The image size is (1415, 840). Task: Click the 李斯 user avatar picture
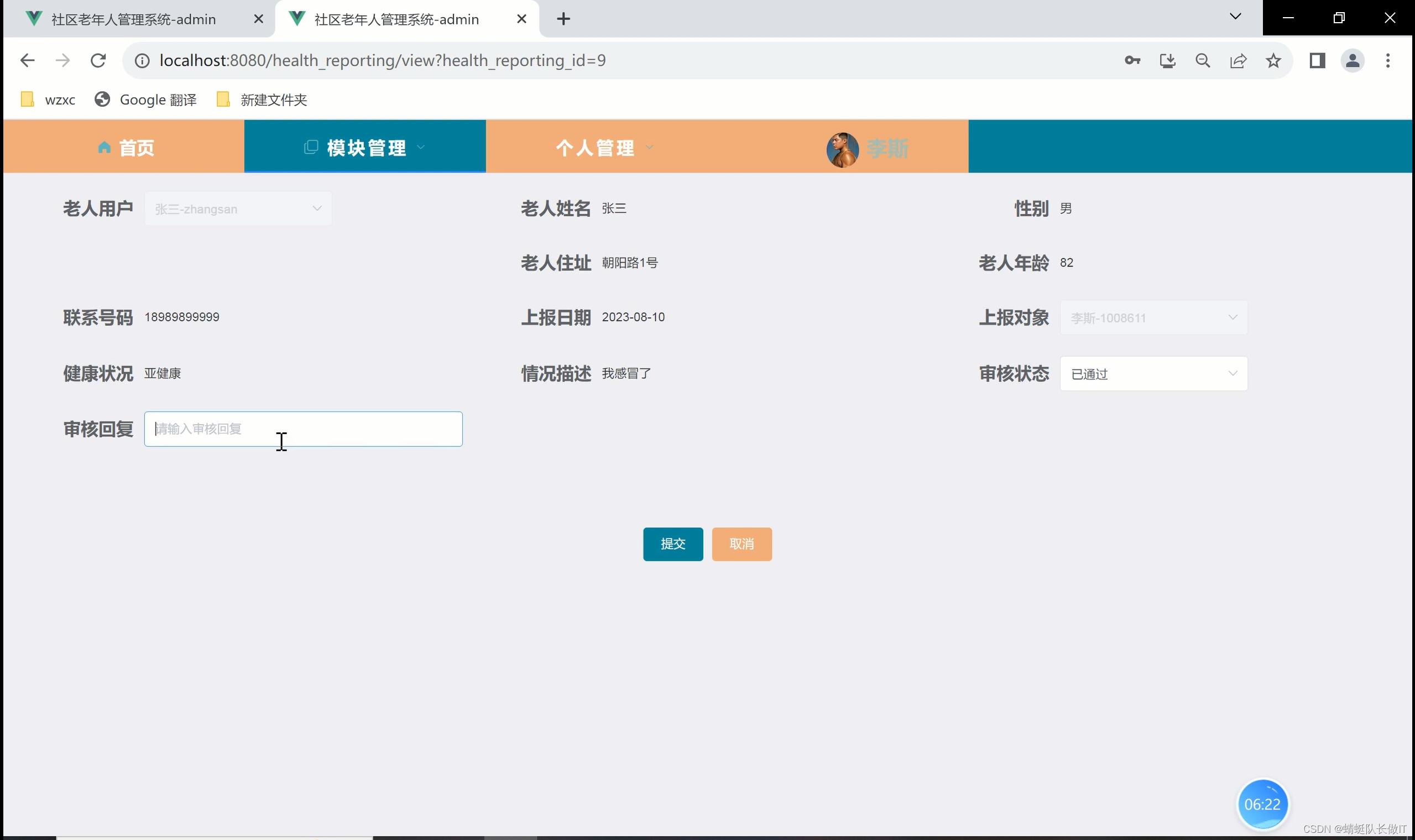click(842, 149)
